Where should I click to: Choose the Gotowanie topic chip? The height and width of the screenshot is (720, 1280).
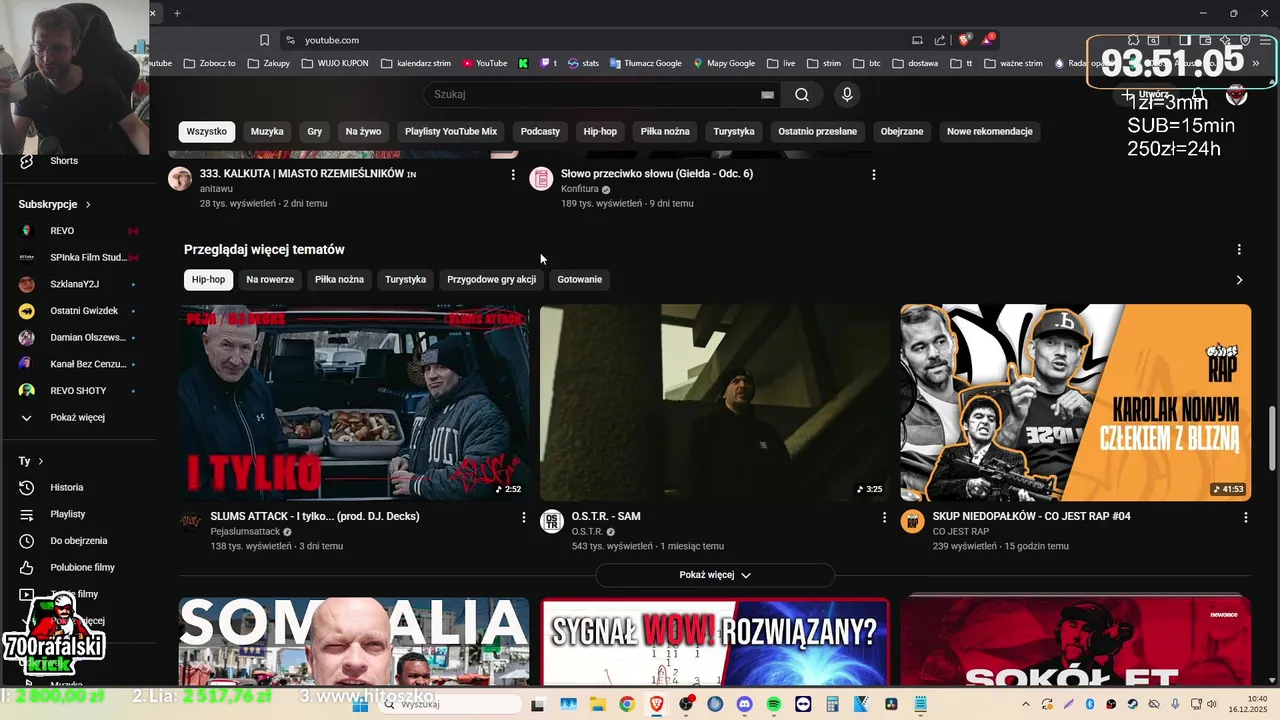580,280
